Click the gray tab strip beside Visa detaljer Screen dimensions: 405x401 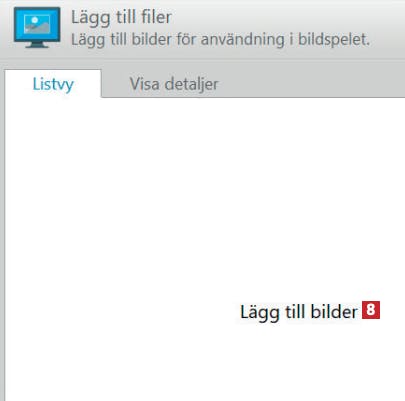tap(313, 83)
